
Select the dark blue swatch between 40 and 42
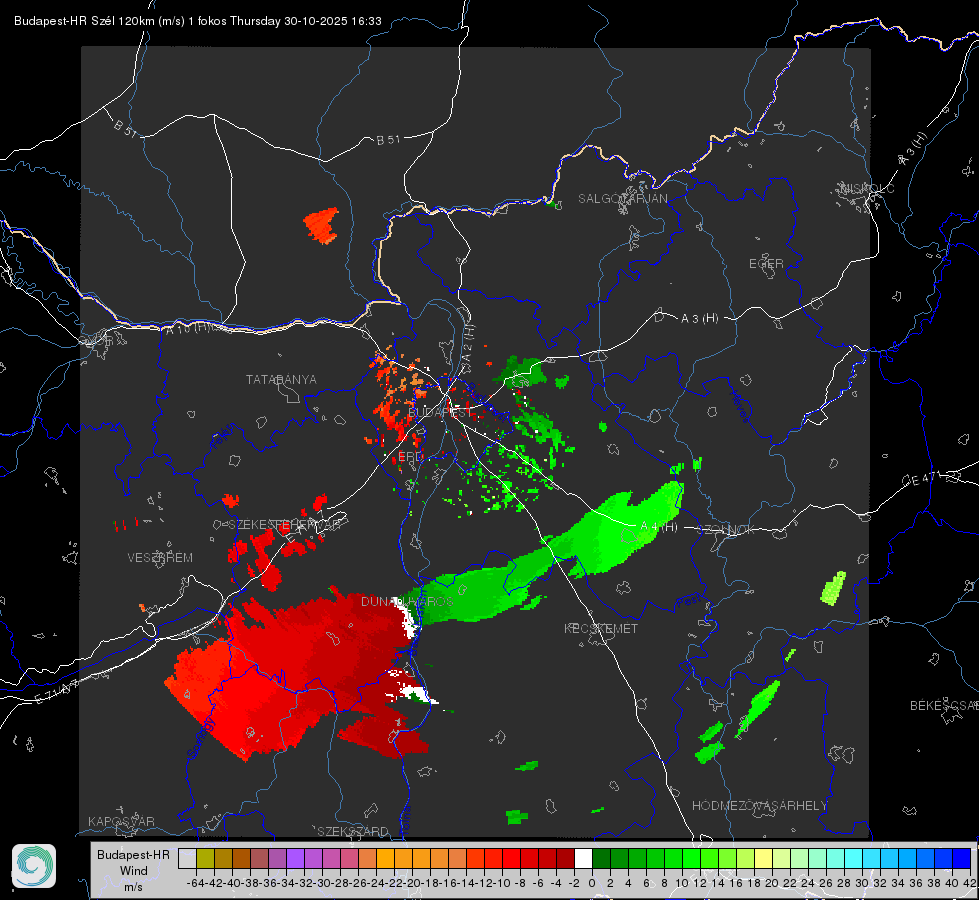pos(962,858)
